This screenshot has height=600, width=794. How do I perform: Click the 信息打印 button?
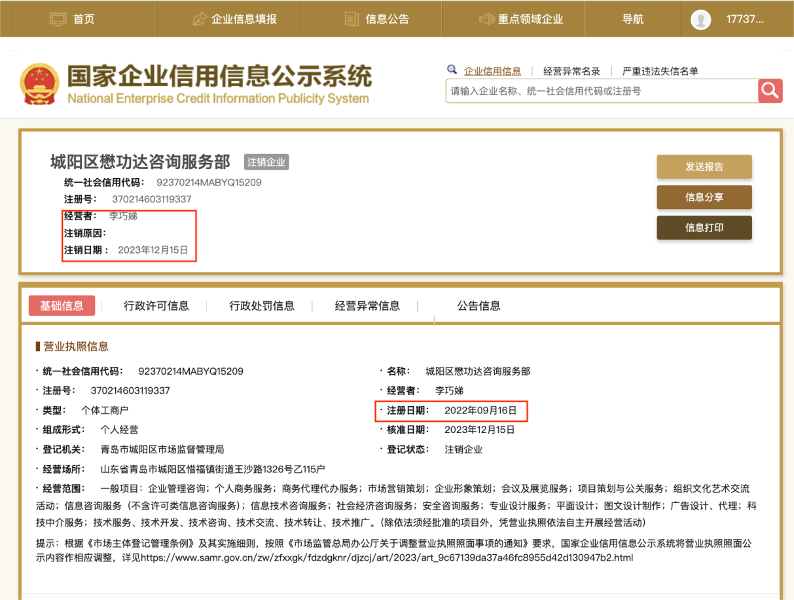coord(704,228)
